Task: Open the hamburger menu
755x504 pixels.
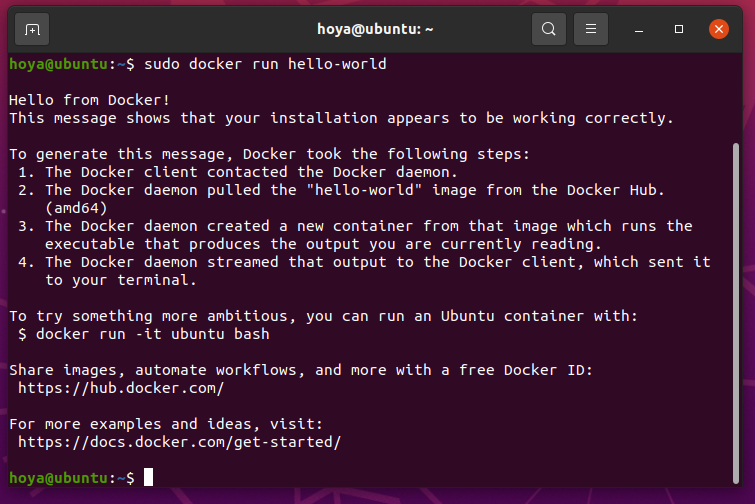Action: coord(591,29)
